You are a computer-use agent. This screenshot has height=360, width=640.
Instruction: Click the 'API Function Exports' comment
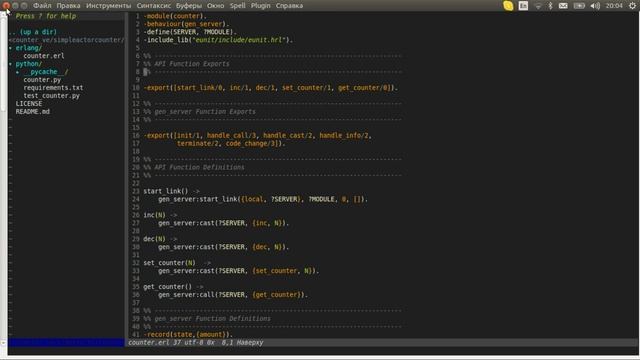[x=187, y=64]
